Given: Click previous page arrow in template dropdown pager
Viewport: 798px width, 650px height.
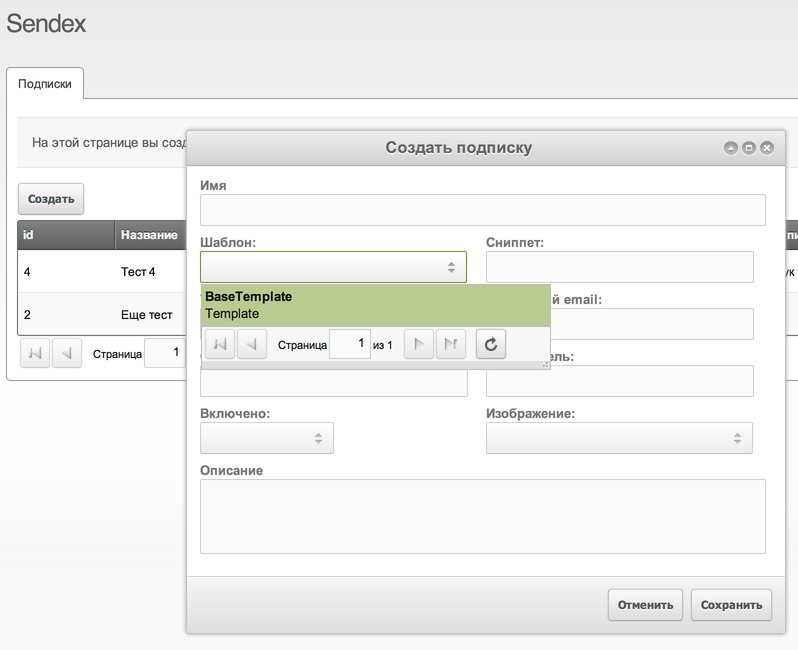Looking at the screenshot, I should pyautogui.click(x=252, y=345).
